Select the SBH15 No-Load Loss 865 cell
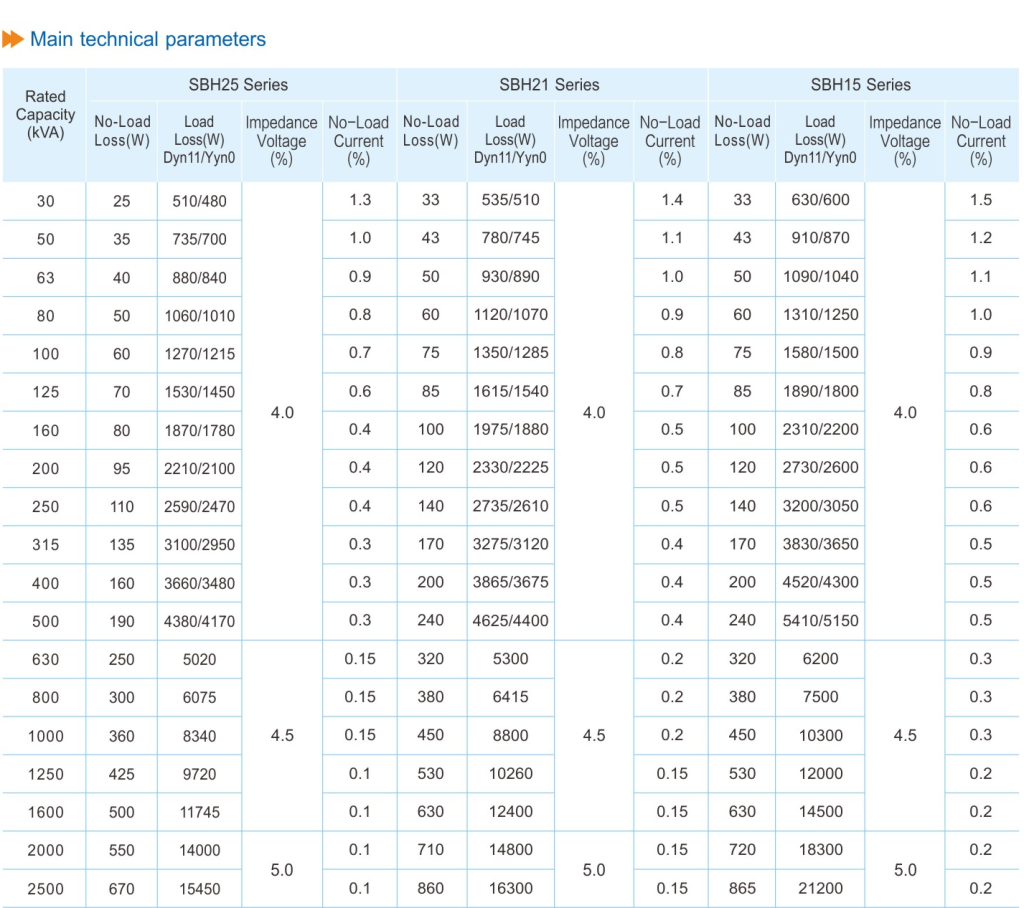Viewport: 1024px width, 908px height. coord(742,888)
